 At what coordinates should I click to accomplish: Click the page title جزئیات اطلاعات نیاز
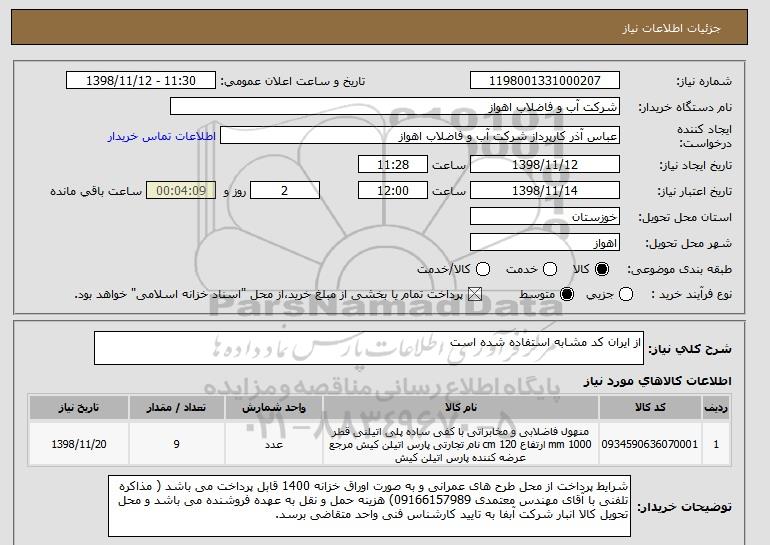(x=671, y=28)
